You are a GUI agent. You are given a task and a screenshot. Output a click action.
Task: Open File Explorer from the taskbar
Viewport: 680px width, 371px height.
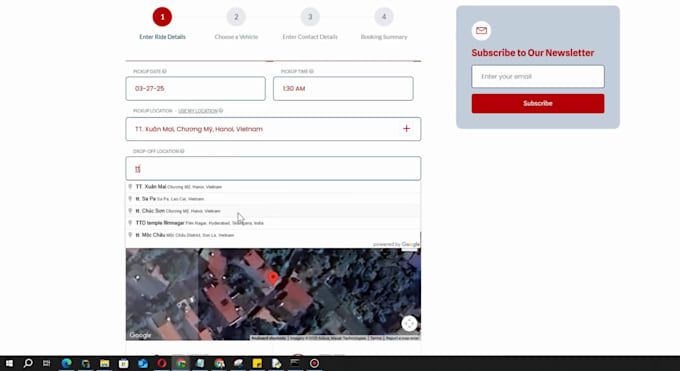(x=105, y=363)
